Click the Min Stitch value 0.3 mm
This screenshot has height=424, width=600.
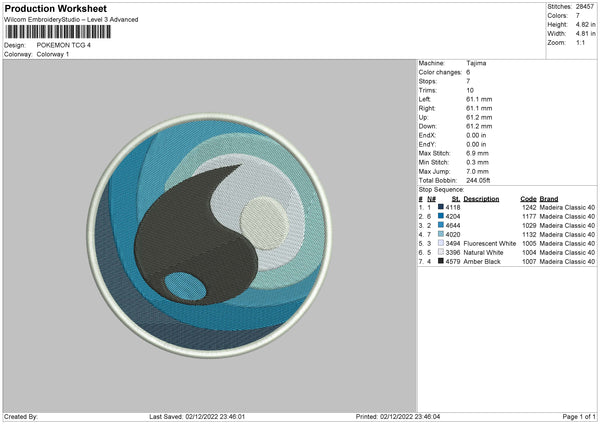477,162
